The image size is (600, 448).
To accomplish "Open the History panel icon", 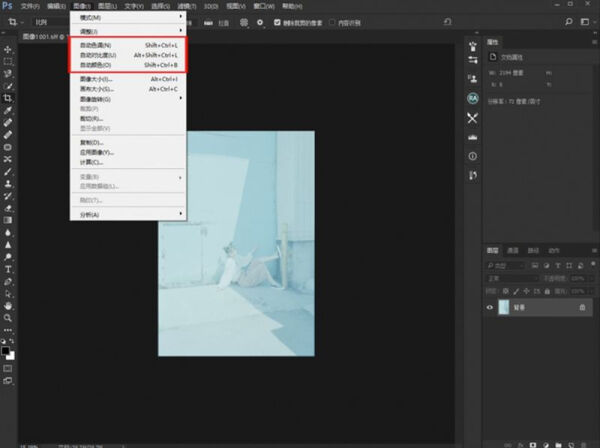I will coord(473,175).
